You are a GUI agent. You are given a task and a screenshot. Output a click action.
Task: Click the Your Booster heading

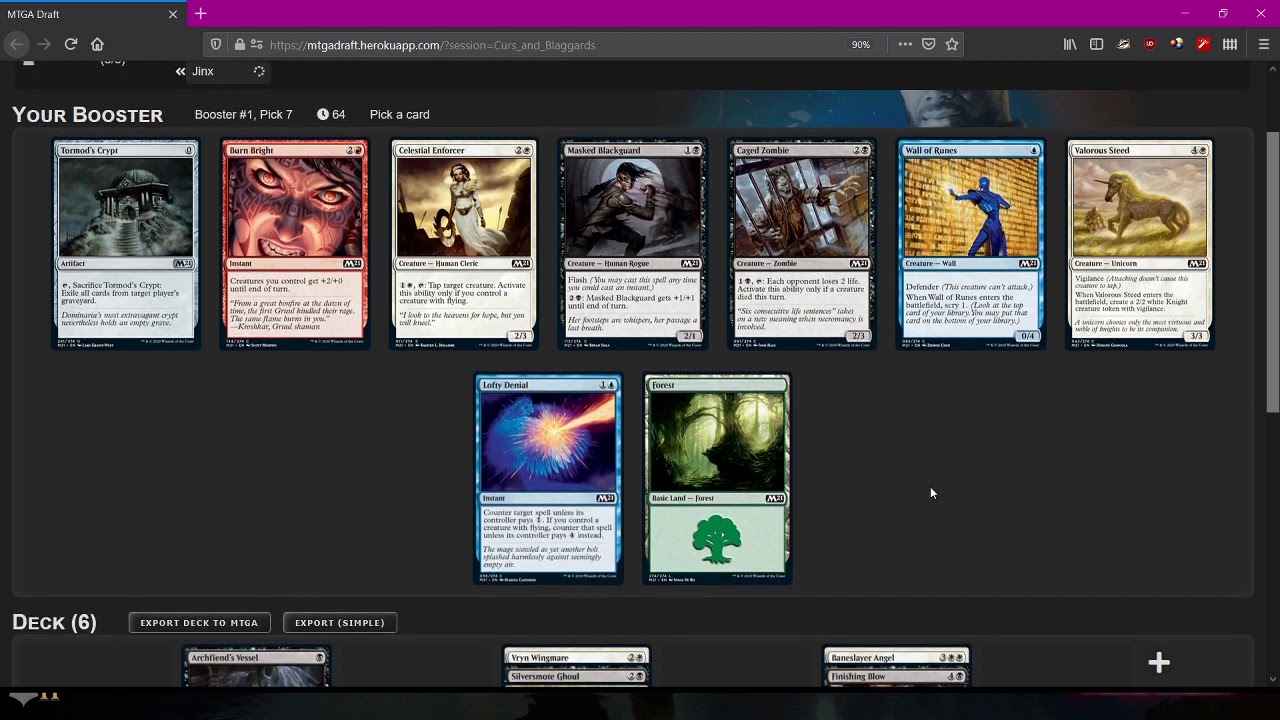[x=88, y=115]
